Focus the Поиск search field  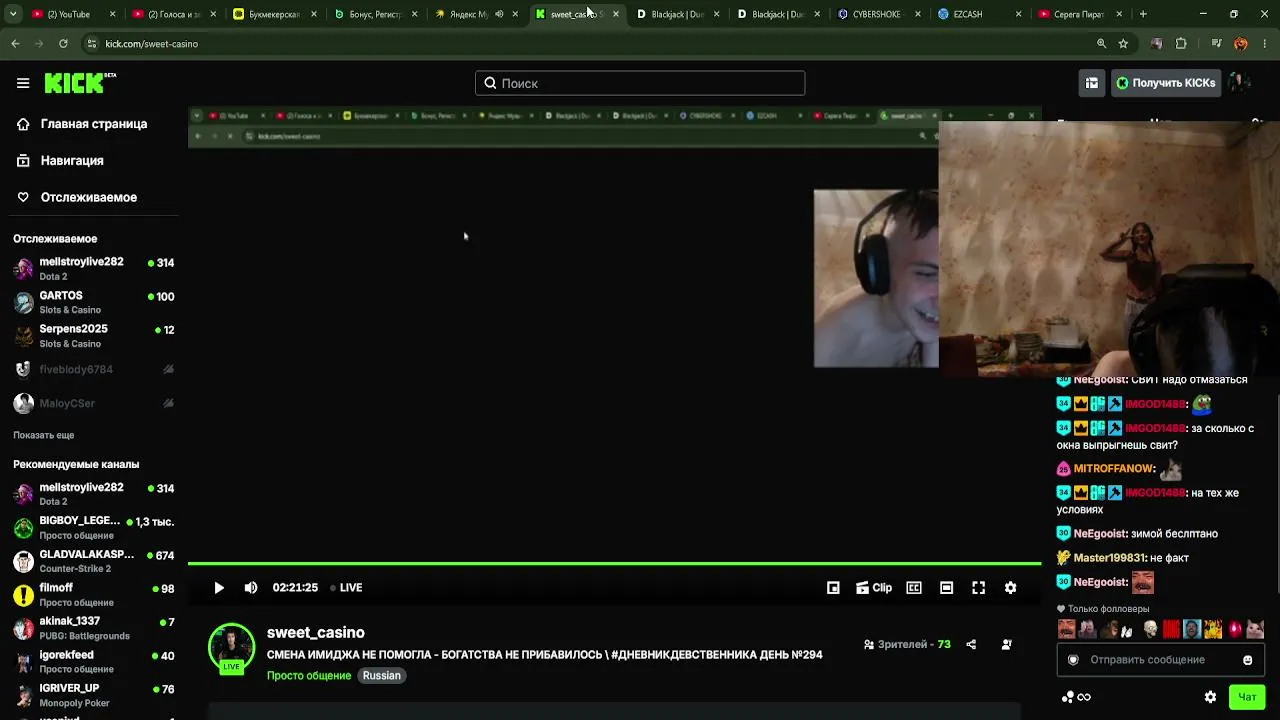coord(640,83)
